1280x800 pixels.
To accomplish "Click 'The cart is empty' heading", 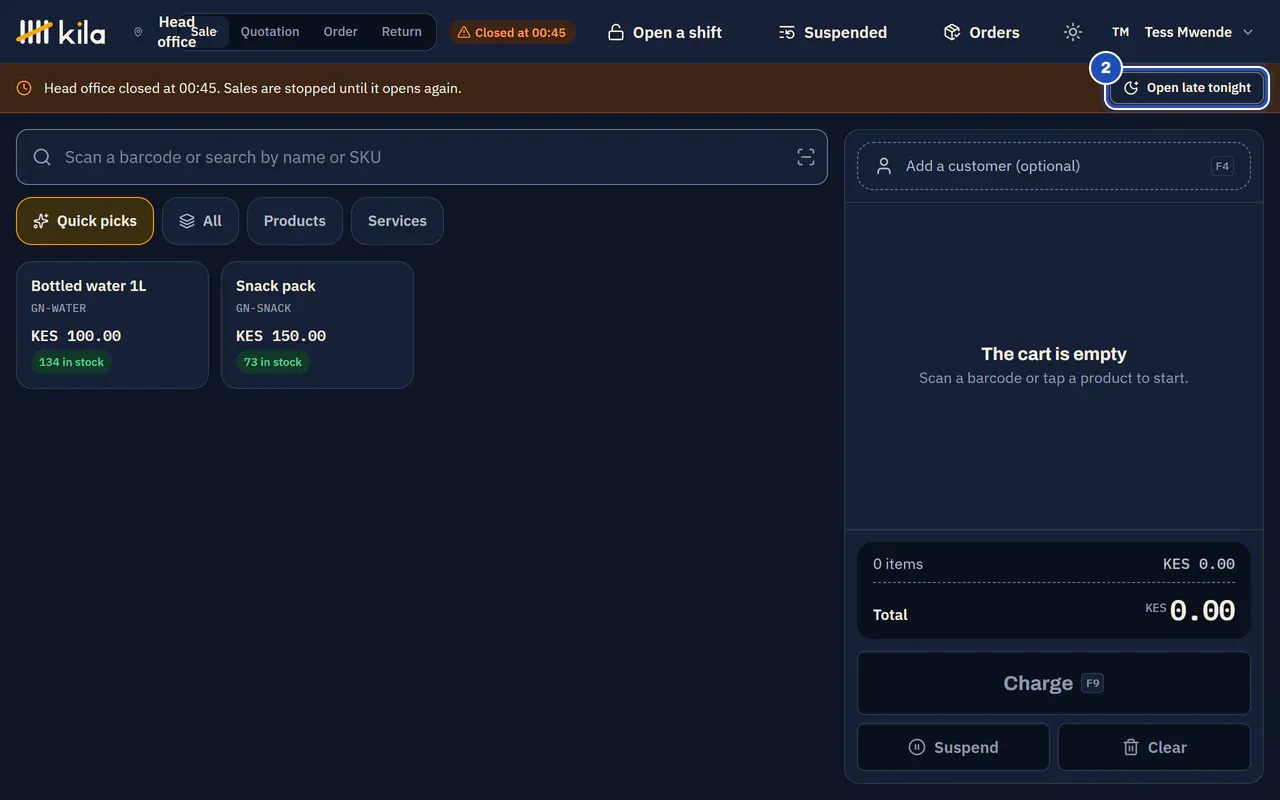I will point(1054,354).
